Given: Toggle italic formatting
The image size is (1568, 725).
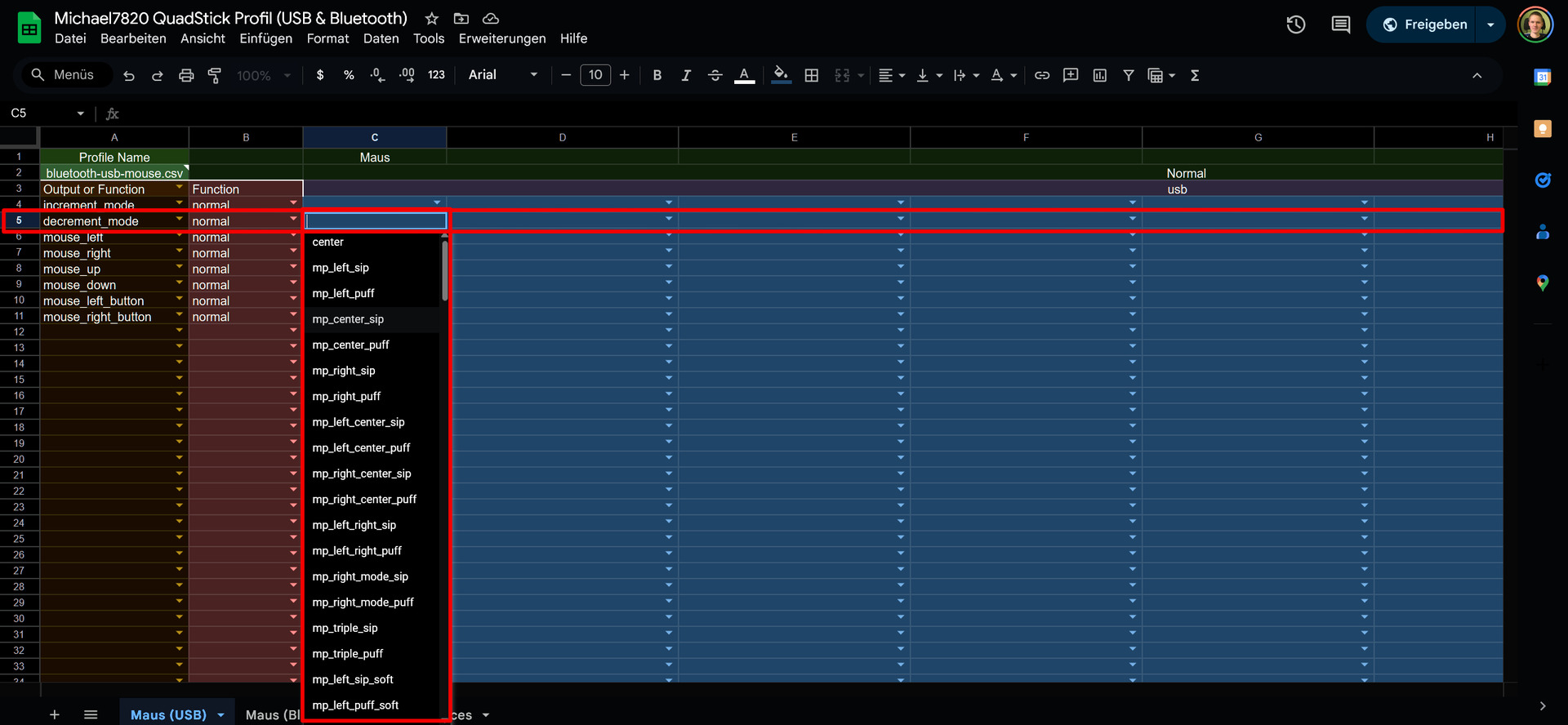Looking at the screenshot, I should pyautogui.click(x=686, y=75).
